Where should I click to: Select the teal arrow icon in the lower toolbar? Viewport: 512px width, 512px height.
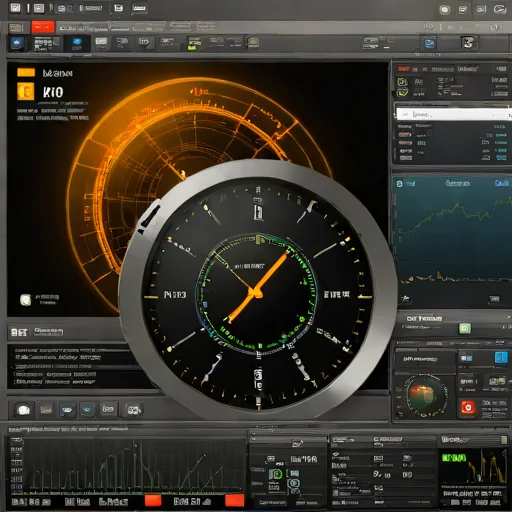pyautogui.click(x=87, y=409)
